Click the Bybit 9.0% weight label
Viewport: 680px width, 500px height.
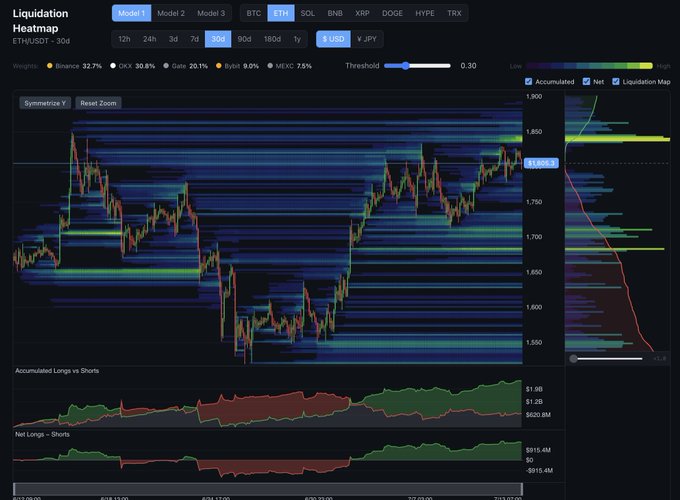tap(242, 66)
